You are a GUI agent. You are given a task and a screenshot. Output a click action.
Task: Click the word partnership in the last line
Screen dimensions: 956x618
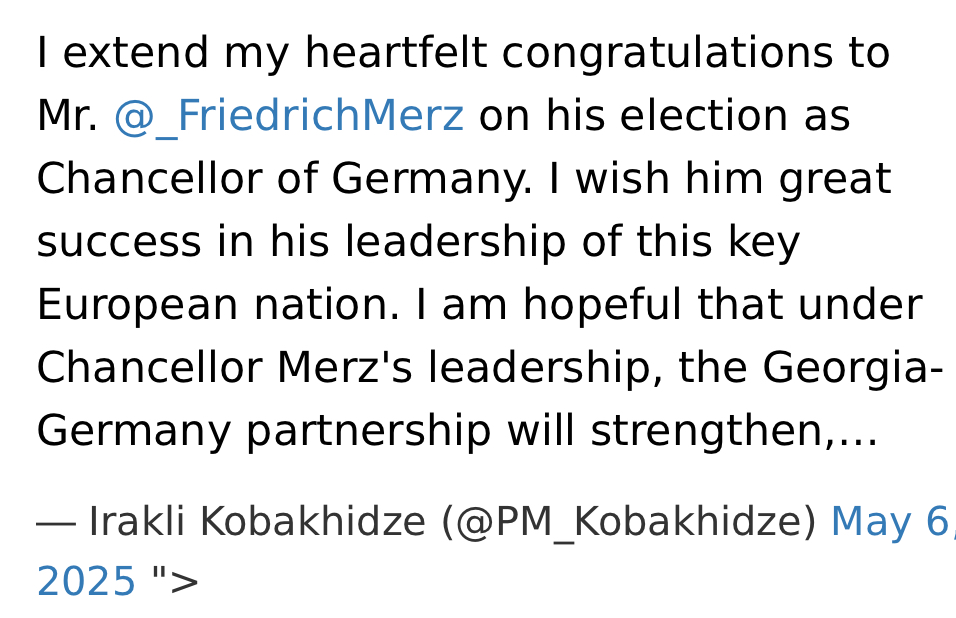tap(368, 432)
